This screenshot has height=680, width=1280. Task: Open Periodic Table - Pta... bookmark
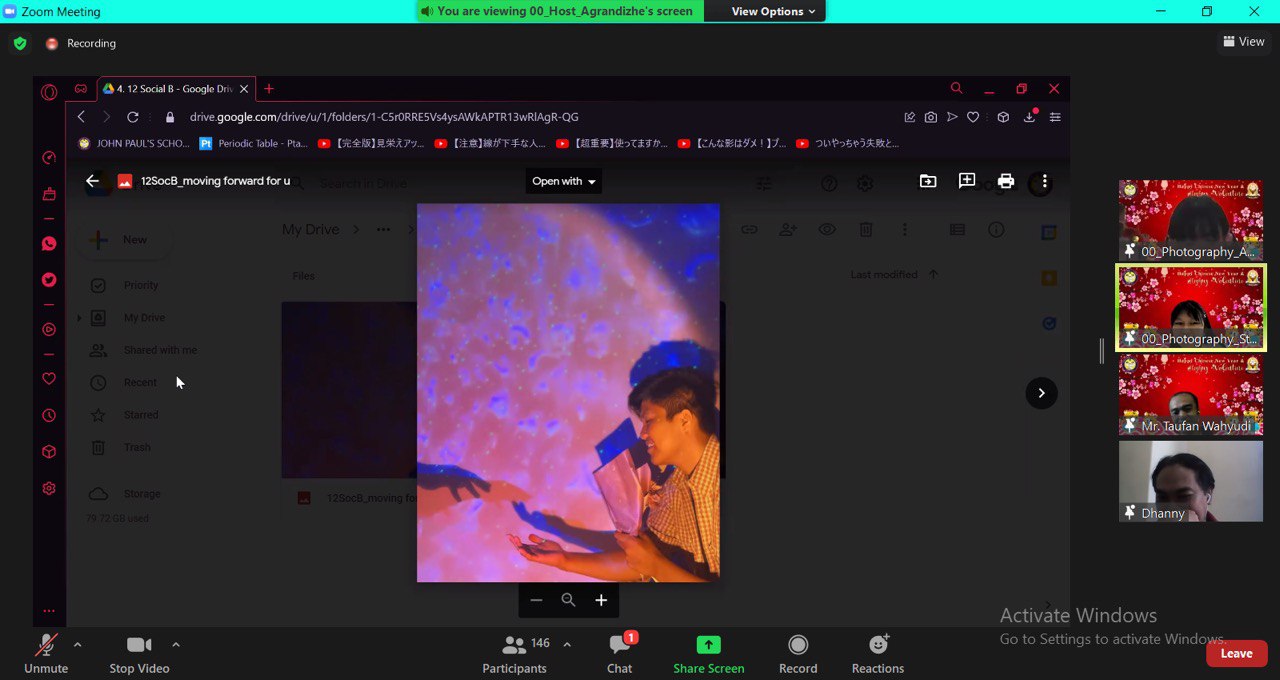tap(254, 143)
